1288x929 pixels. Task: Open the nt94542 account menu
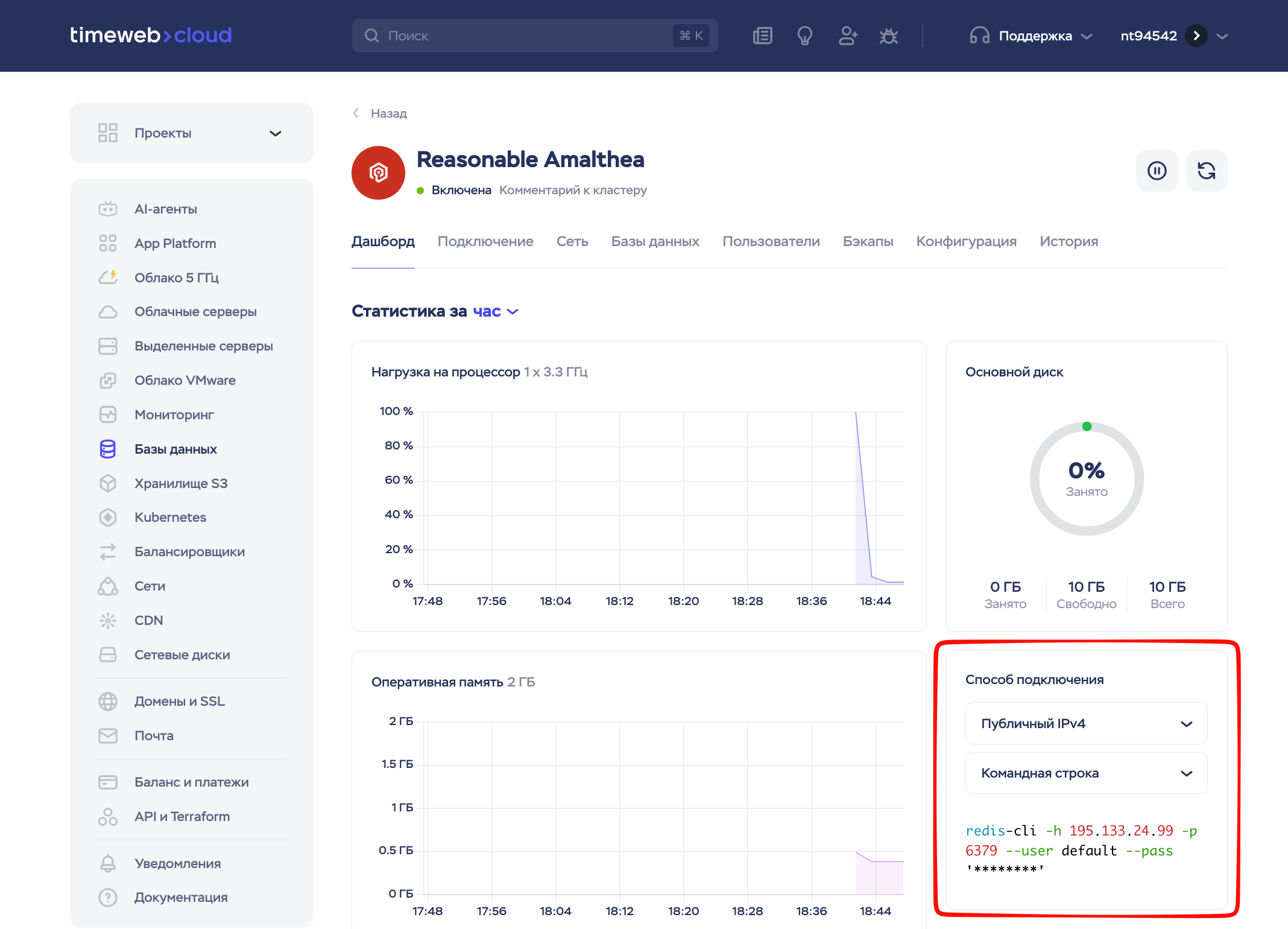(x=1173, y=36)
